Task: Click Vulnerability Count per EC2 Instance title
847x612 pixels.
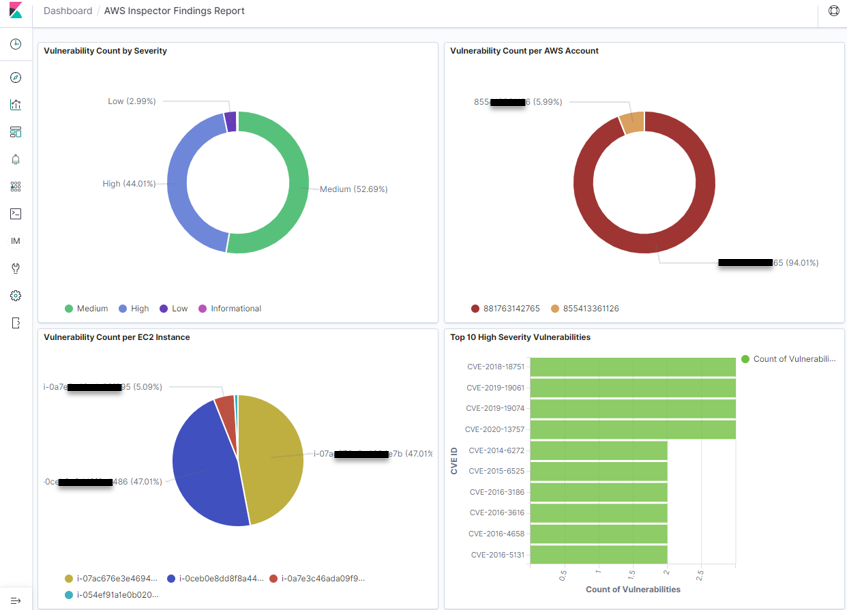Action: pyautogui.click(x=117, y=337)
